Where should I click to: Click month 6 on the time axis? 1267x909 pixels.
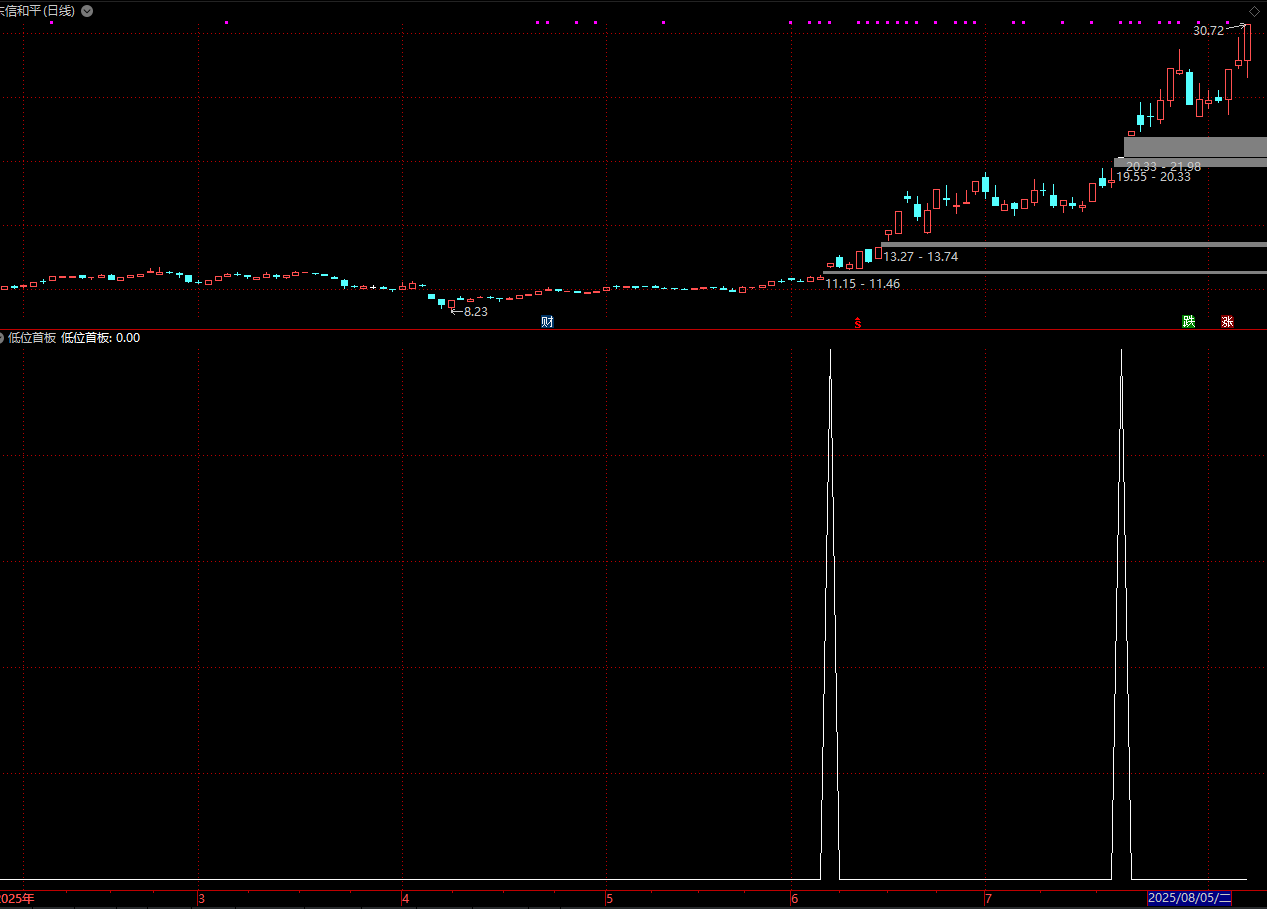tap(793, 899)
